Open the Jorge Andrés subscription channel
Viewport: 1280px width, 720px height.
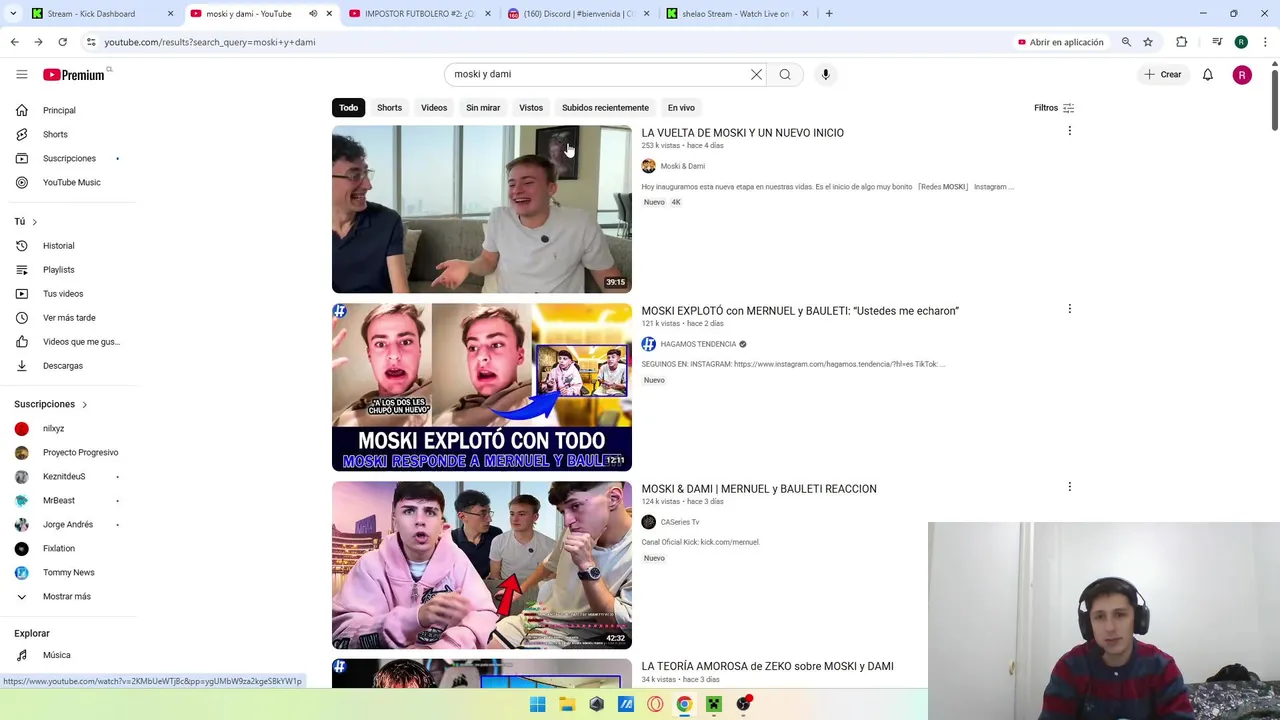[x=68, y=524]
